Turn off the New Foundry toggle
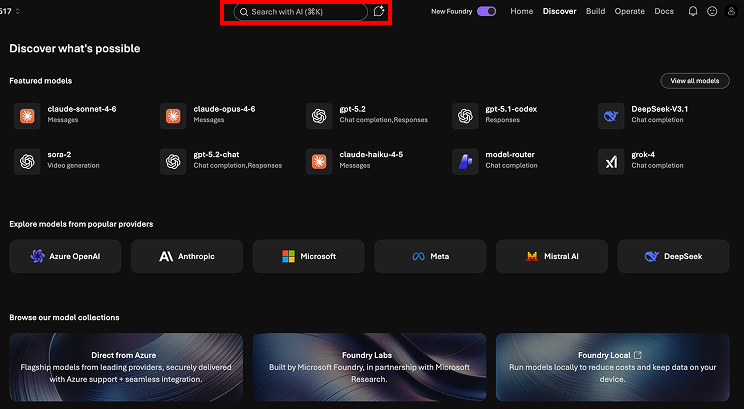The image size is (744, 409). coord(487,11)
